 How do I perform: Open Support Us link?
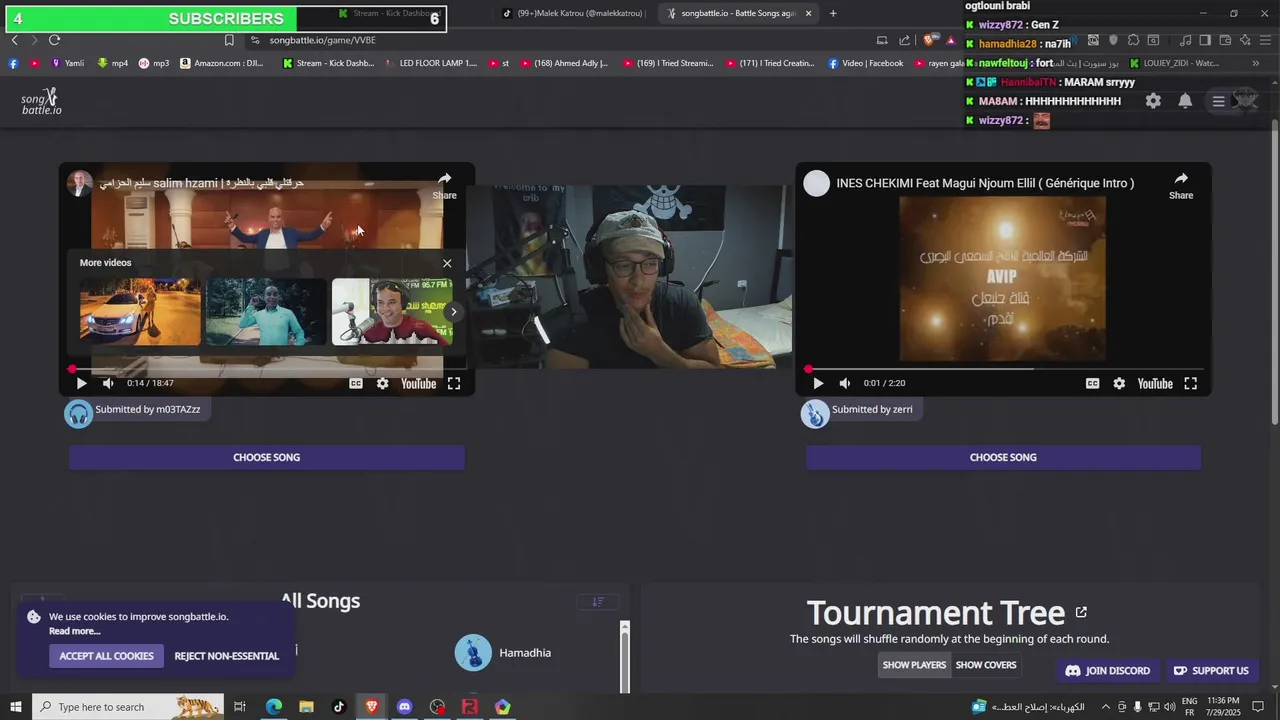[1211, 671]
